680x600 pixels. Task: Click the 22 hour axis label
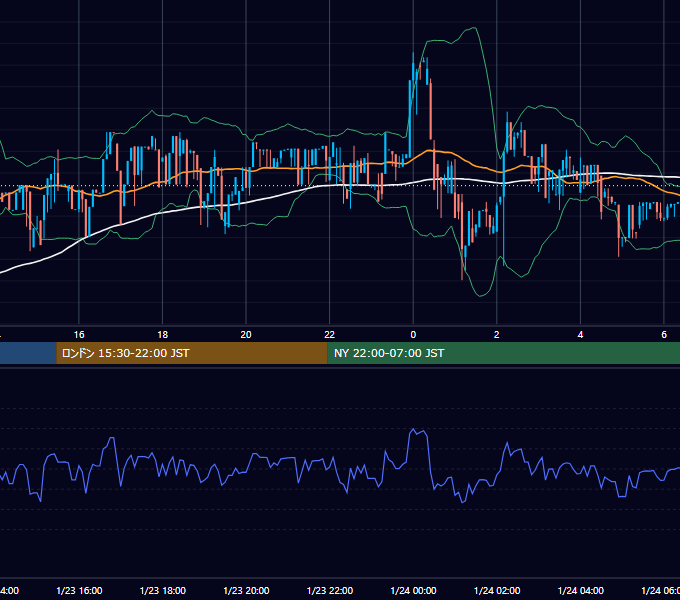(x=330, y=335)
